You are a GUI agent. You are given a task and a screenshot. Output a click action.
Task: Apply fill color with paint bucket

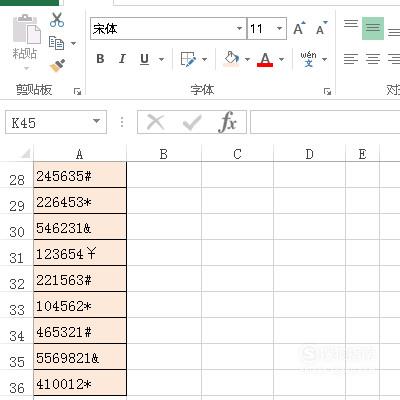(x=231, y=59)
